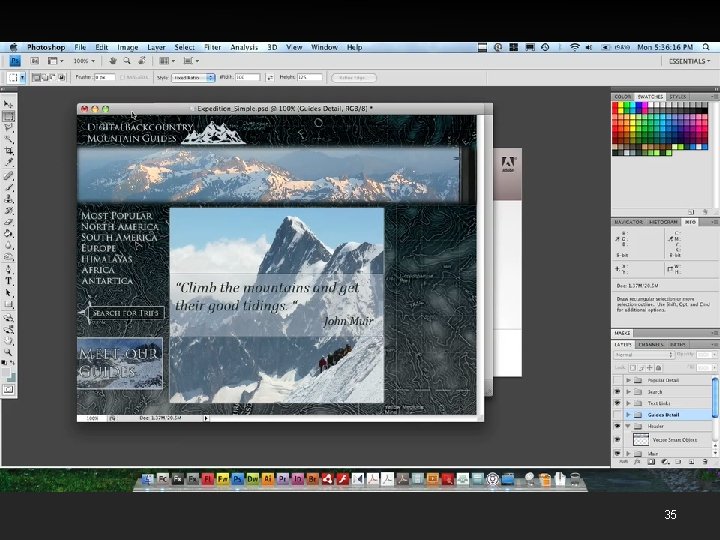Select the Zoom tool in the toolbox
The width and height of the screenshot is (720, 540).
[8, 352]
